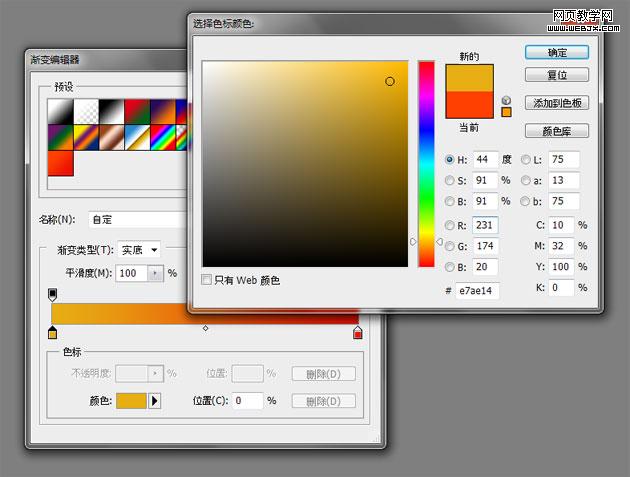Click the Y yellow field showing 100

[x=561, y=267]
